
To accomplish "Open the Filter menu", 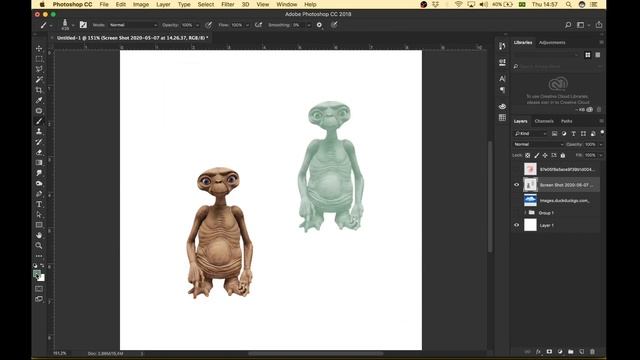I will tap(227, 4).
